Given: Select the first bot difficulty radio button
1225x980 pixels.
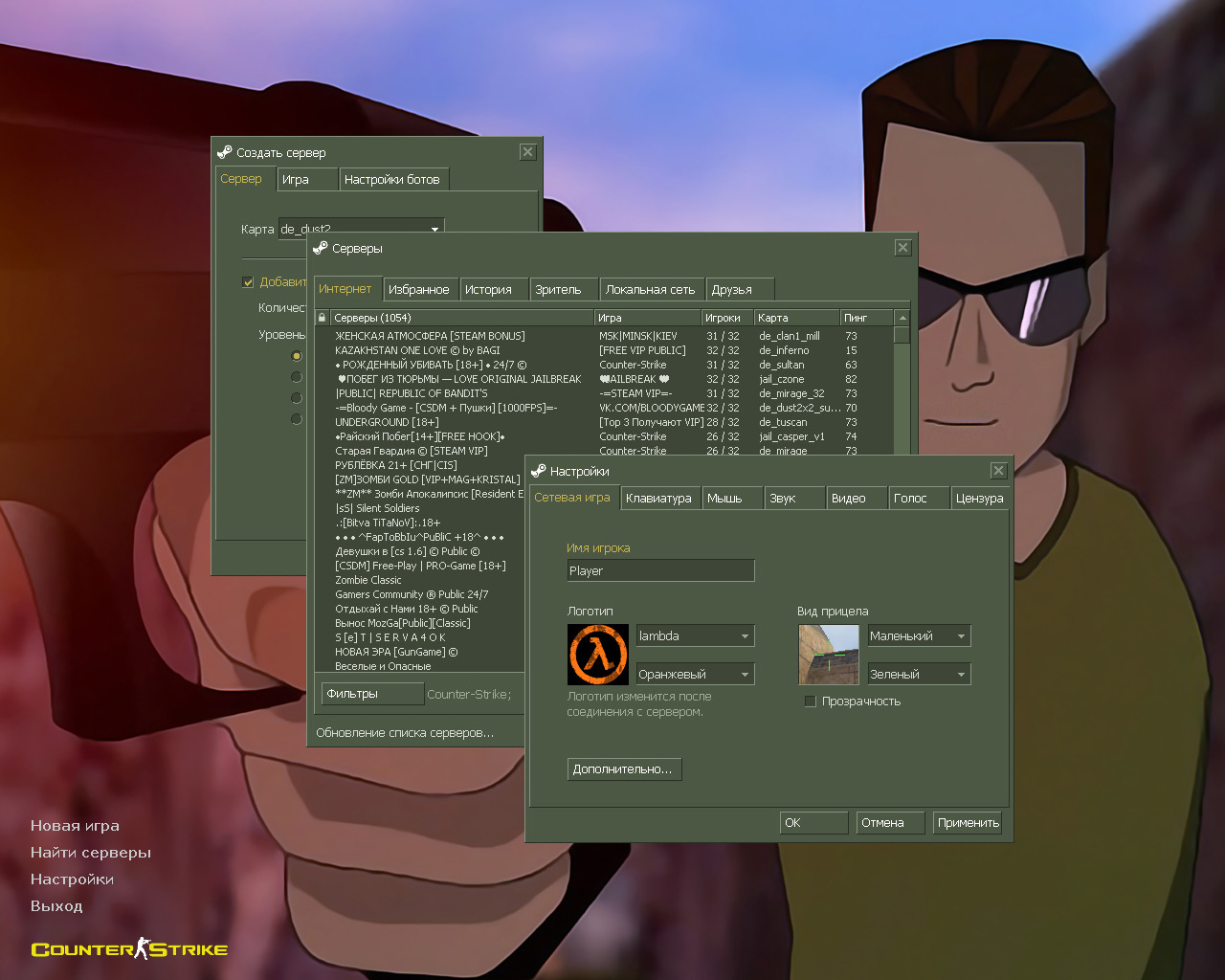Looking at the screenshot, I should 297,356.
